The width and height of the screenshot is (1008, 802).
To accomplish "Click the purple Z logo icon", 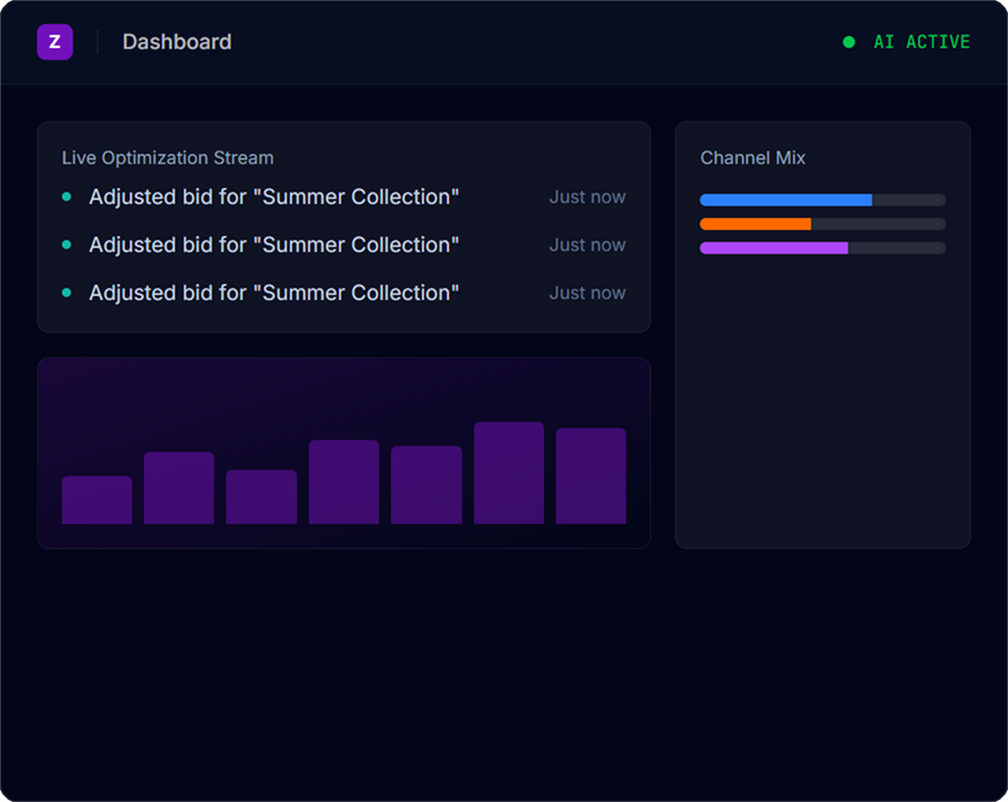I will tap(55, 42).
